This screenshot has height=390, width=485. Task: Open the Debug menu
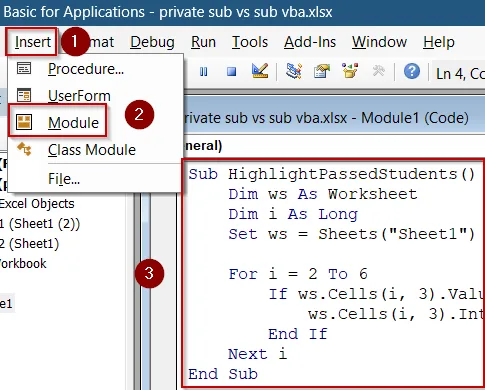point(152,42)
